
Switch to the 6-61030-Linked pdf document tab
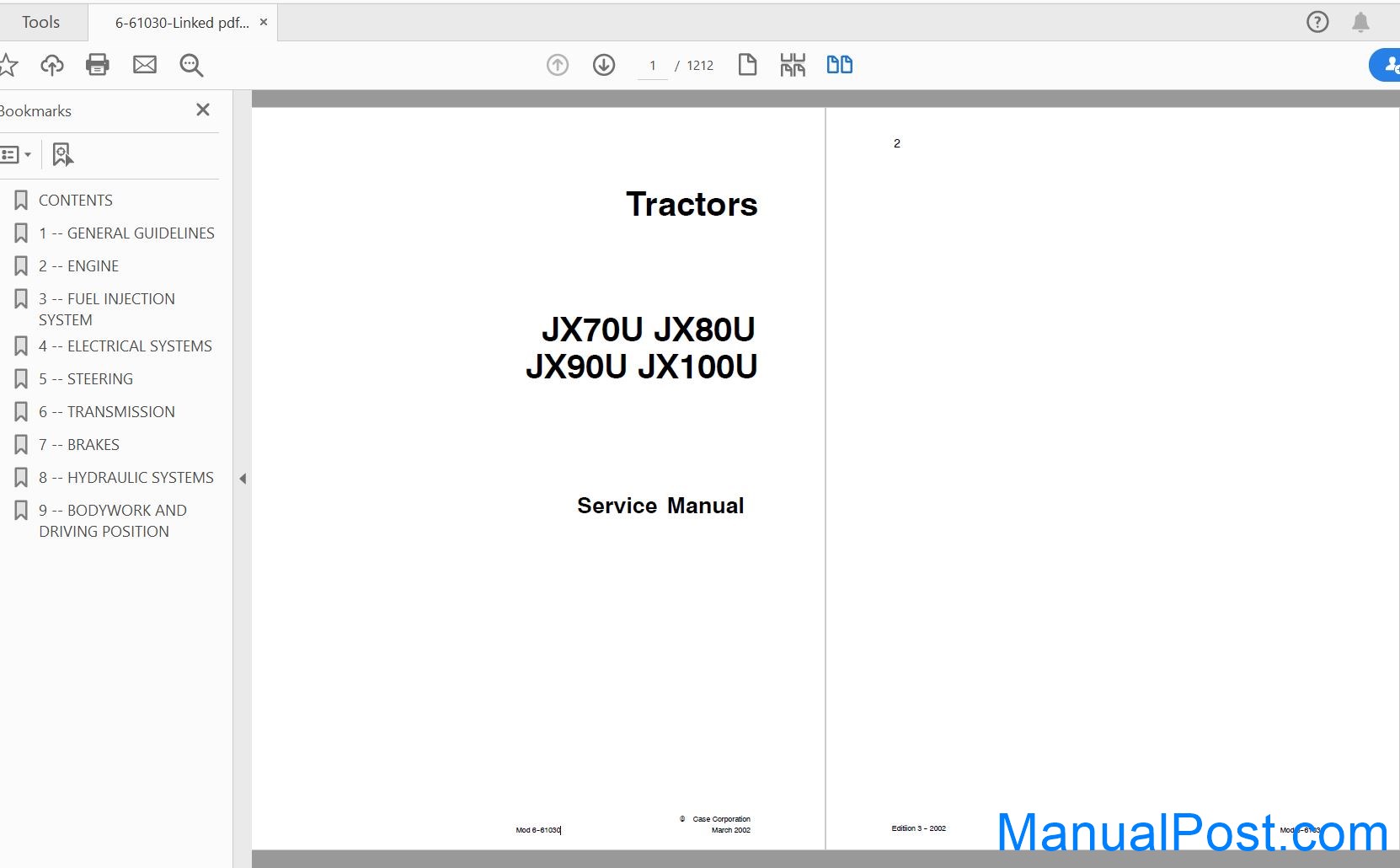point(182,23)
